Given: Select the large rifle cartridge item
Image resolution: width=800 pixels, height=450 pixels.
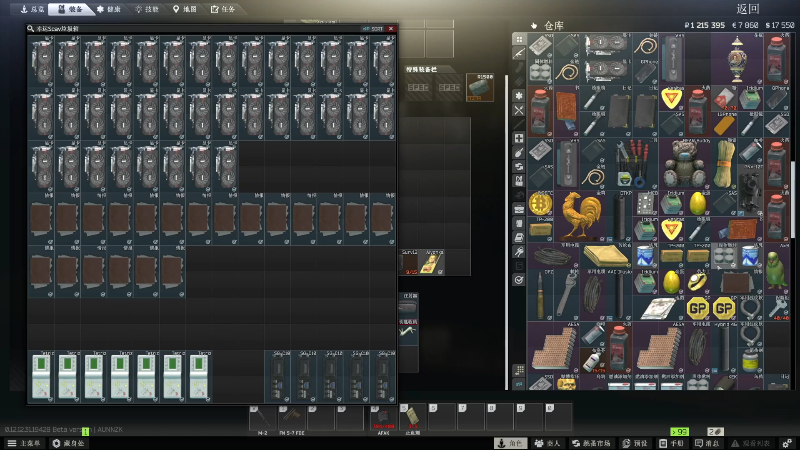Looking at the screenshot, I should [540, 295].
